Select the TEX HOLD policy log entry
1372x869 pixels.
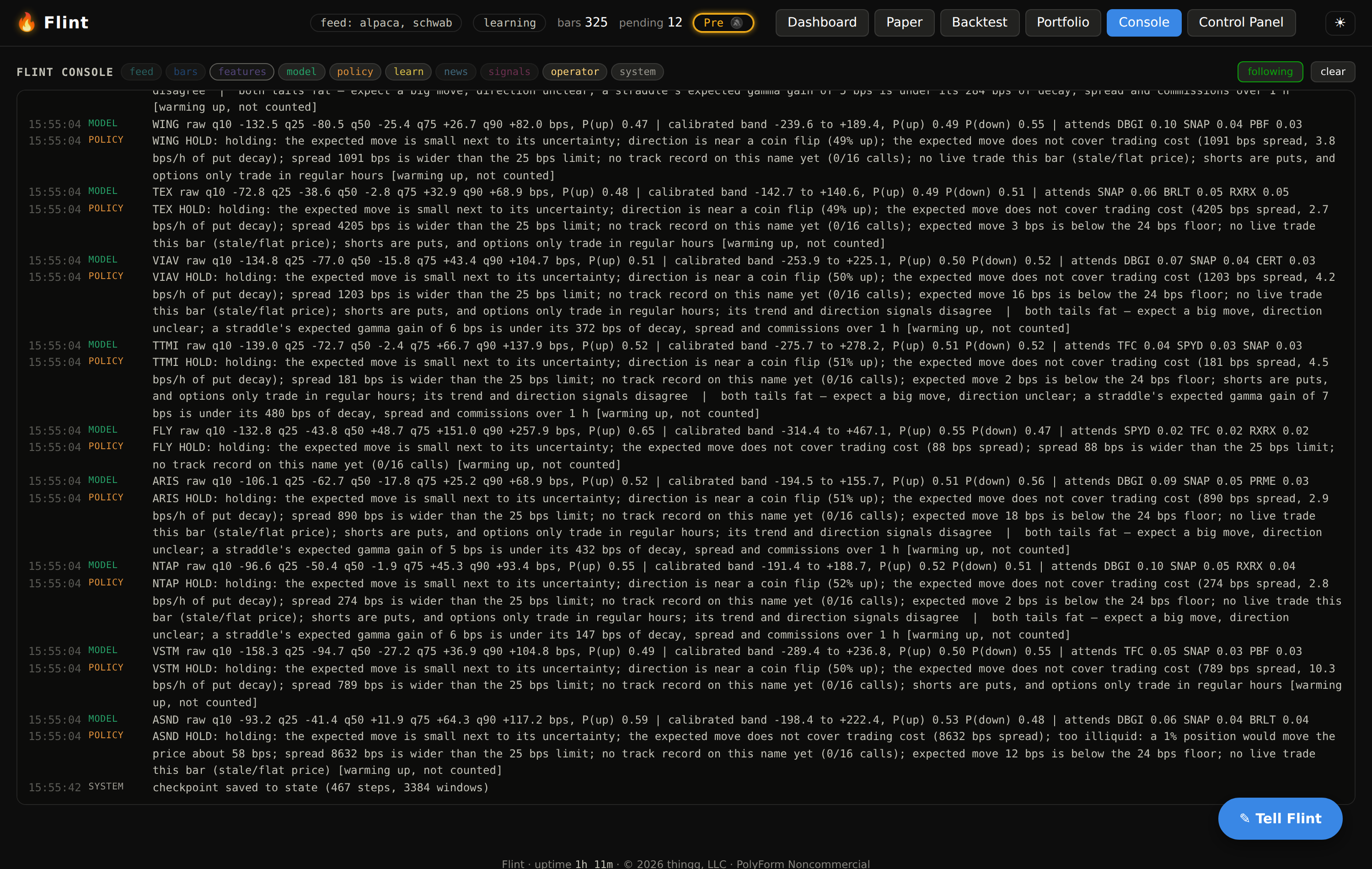[x=686, y=226]
